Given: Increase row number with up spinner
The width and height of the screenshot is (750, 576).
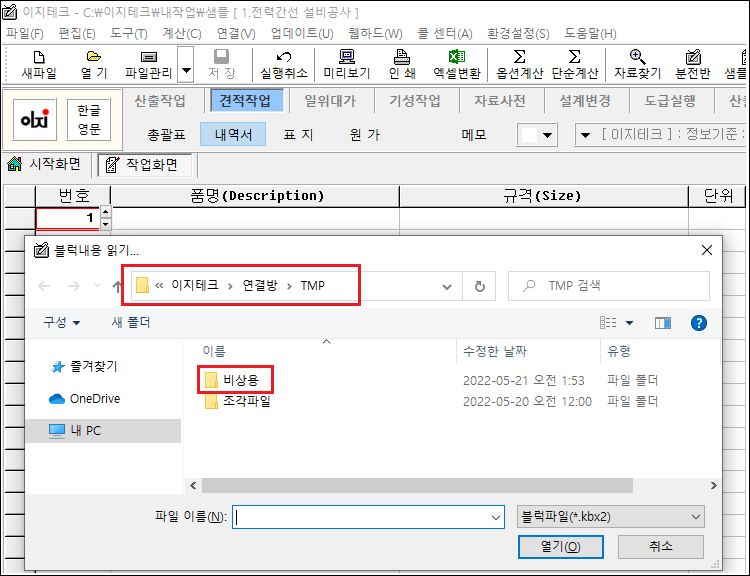Looking at the screenshot, I should [106, 212].
